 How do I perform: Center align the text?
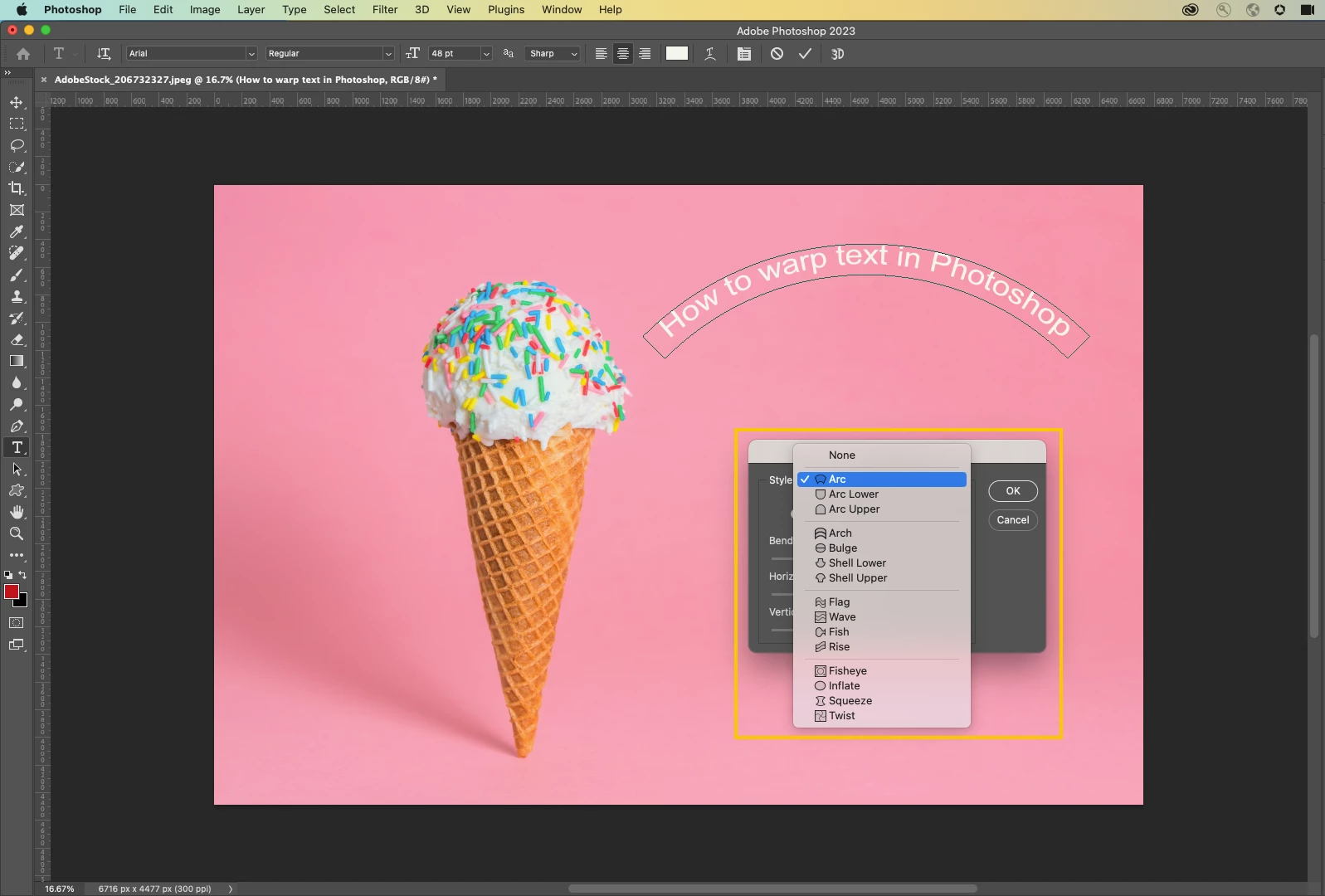tap(623, 53)
